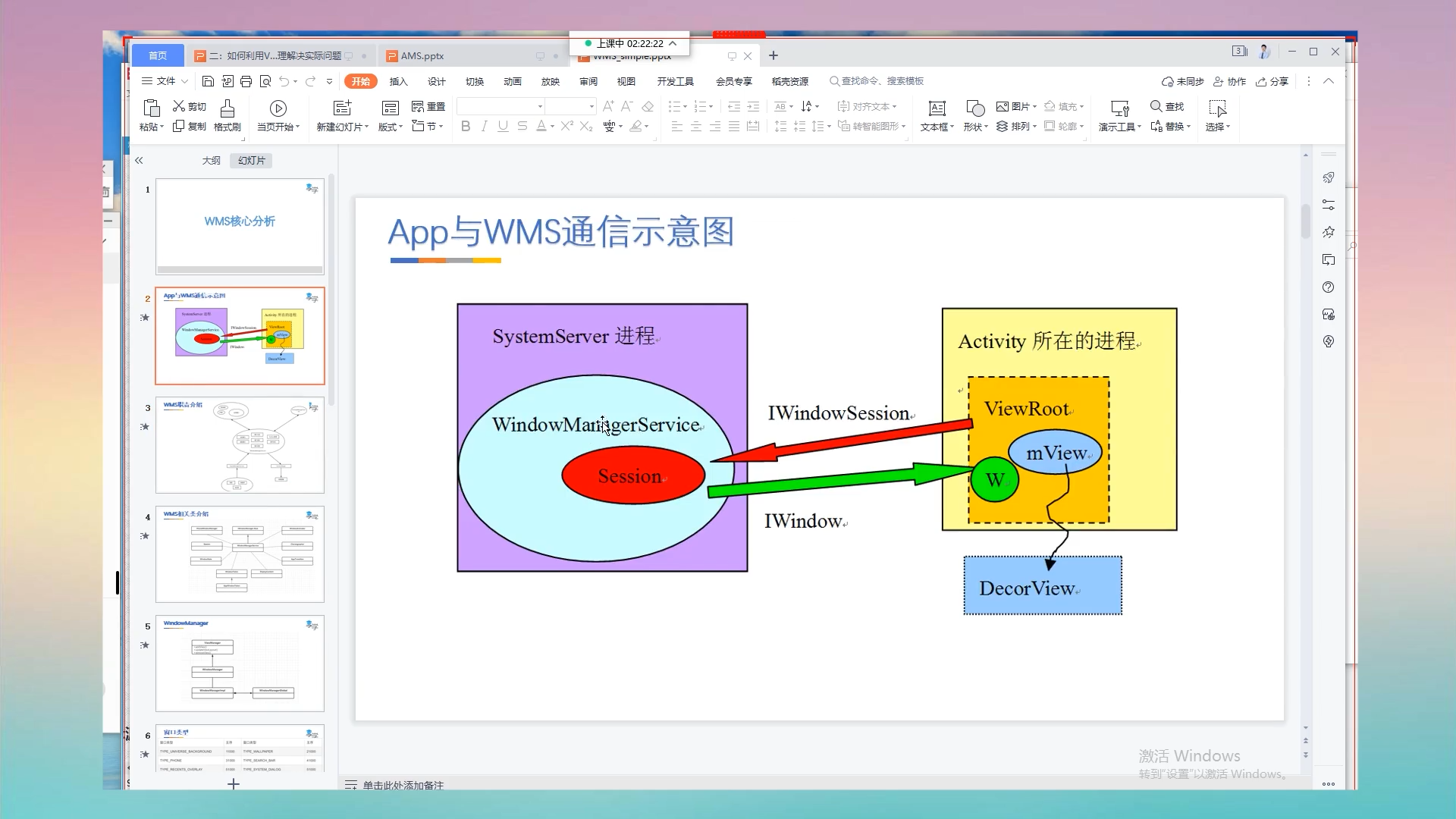Start slideshow from current slide (当页开始)
Viewport: 1456px width, 819px height.
tap(278, 109)
